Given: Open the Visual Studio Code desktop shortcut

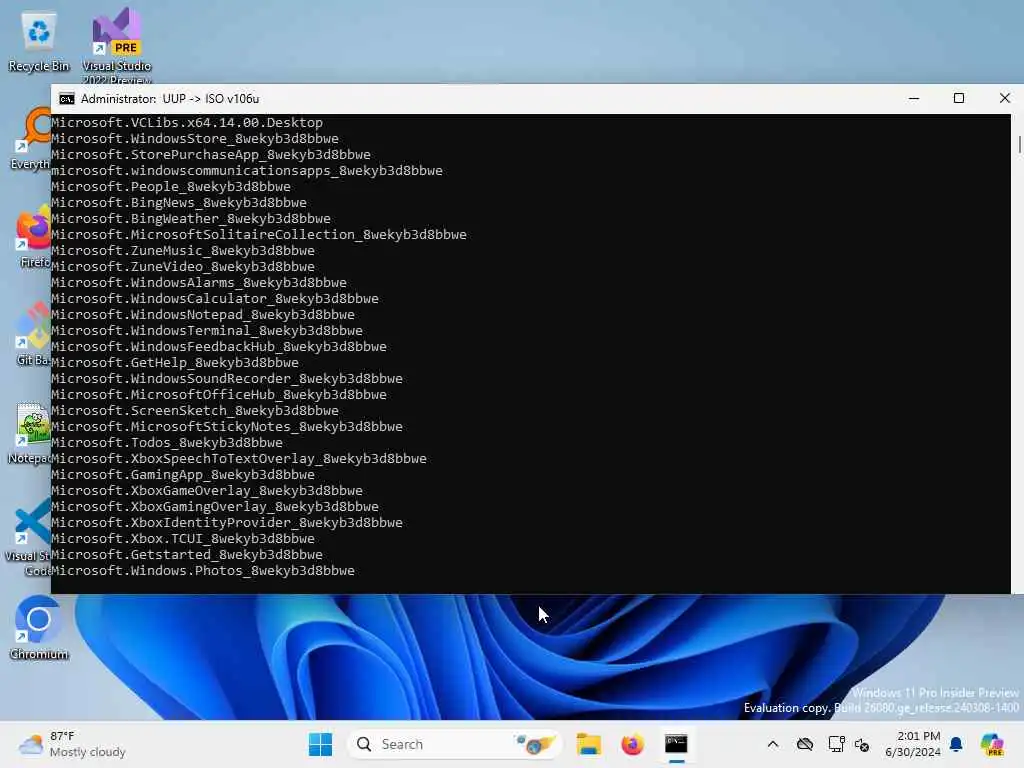Looking at the screenshot, I should 29,537.
